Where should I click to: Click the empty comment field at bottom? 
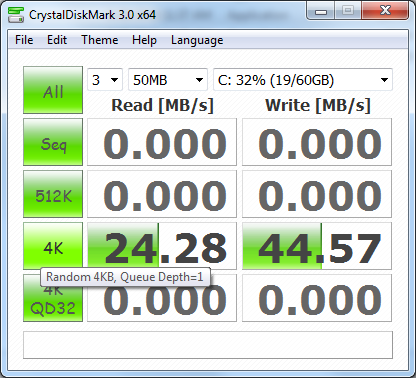(208, 345)
